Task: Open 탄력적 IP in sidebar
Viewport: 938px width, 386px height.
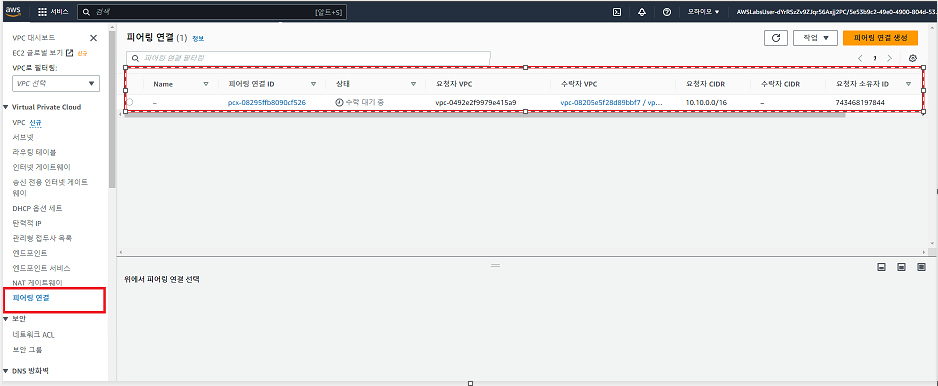Action: click(x=27, y=223)
